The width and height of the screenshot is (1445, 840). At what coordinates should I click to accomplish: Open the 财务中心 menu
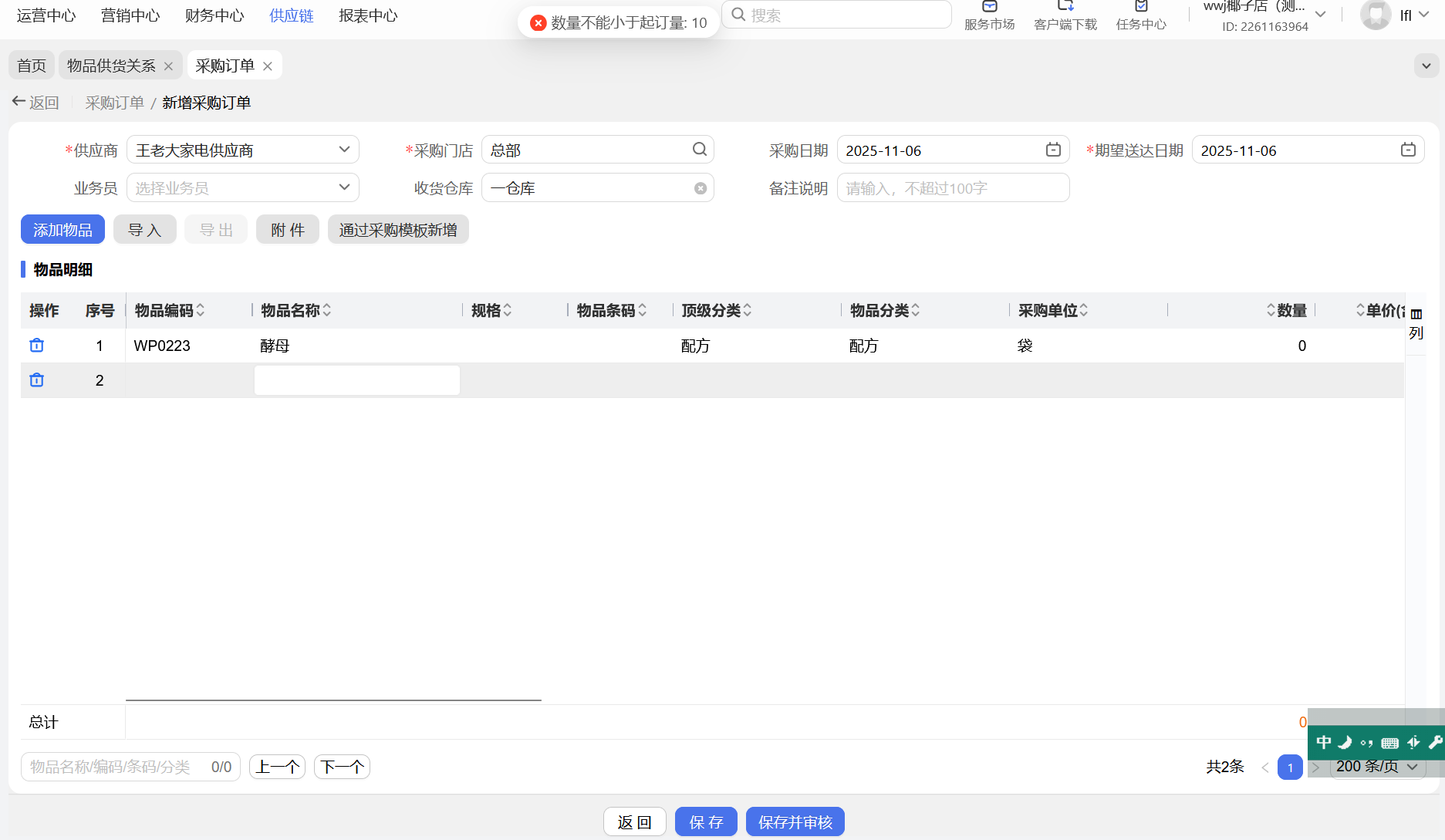click(214, 15)
